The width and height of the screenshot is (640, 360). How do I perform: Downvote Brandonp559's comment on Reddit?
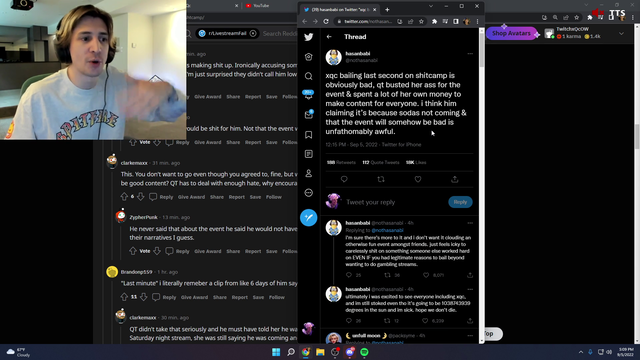(143, 297)
